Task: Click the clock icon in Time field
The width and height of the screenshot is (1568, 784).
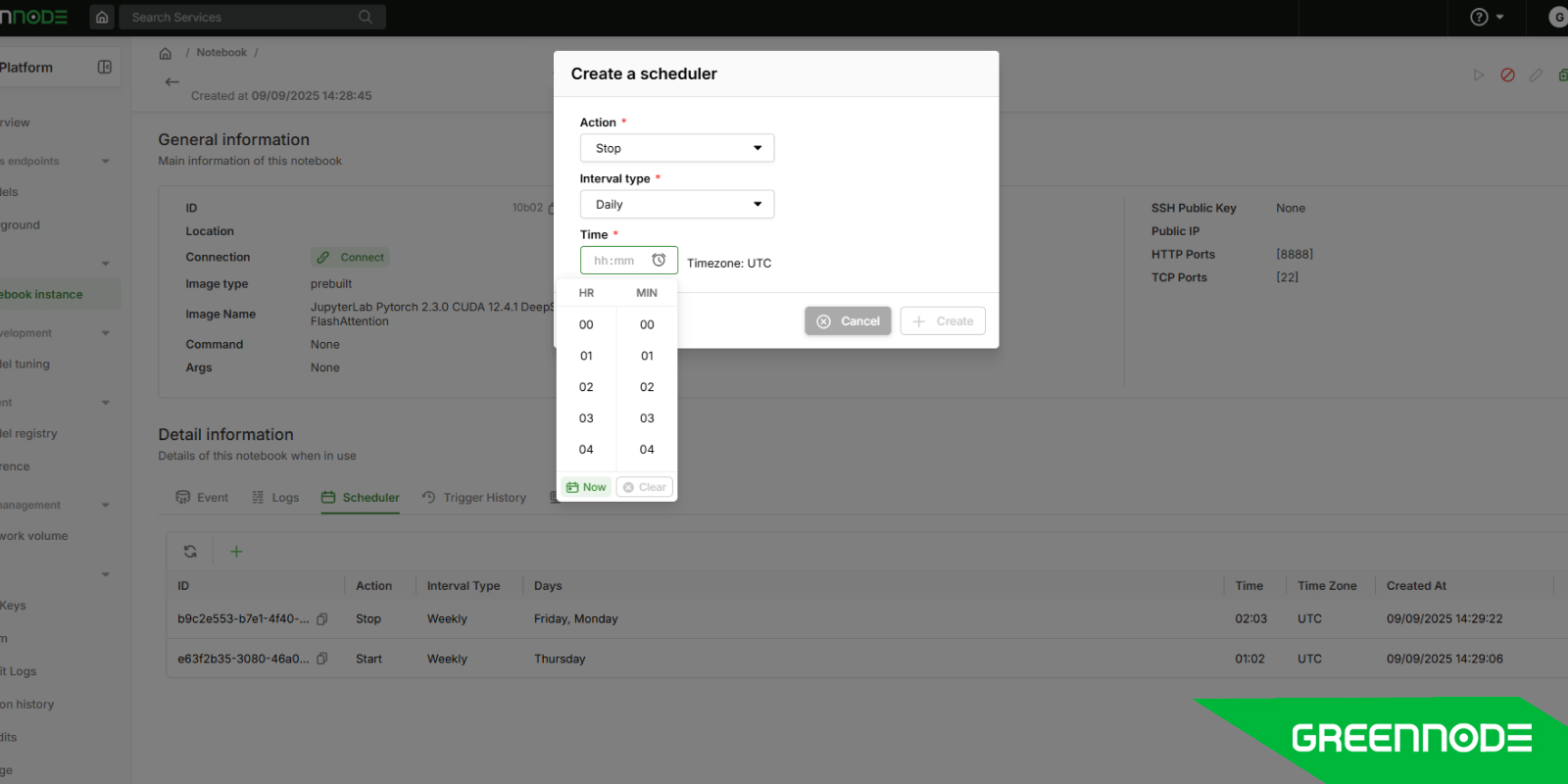Action: coord(659,261)
